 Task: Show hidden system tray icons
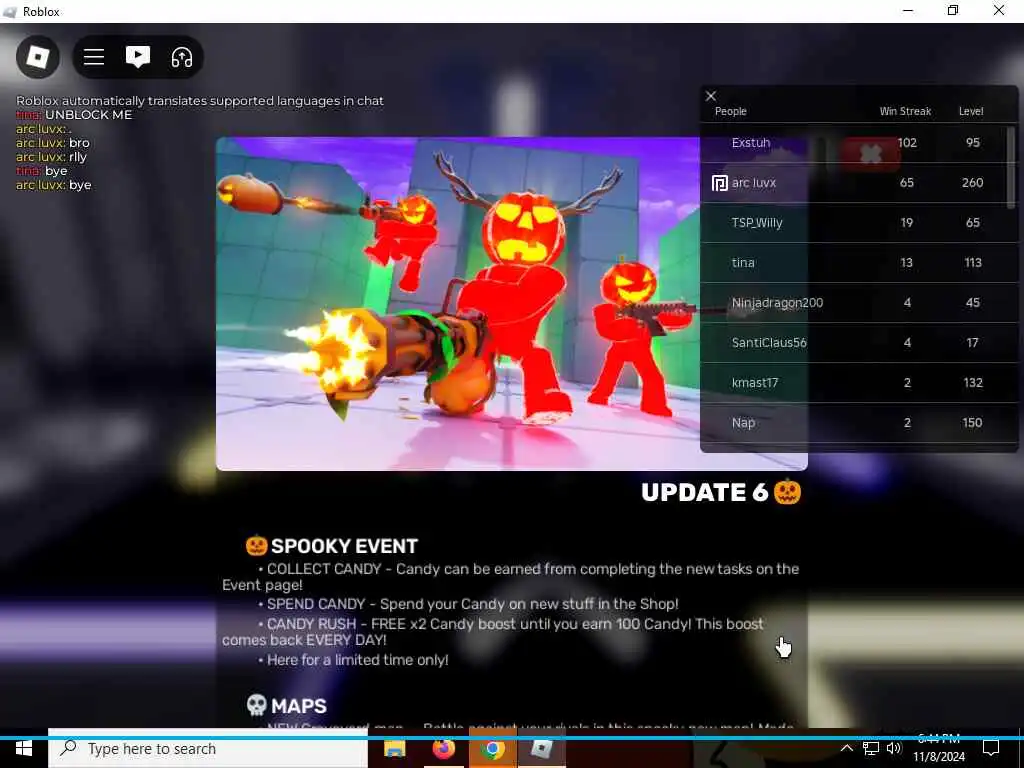[x=846, y=748]
